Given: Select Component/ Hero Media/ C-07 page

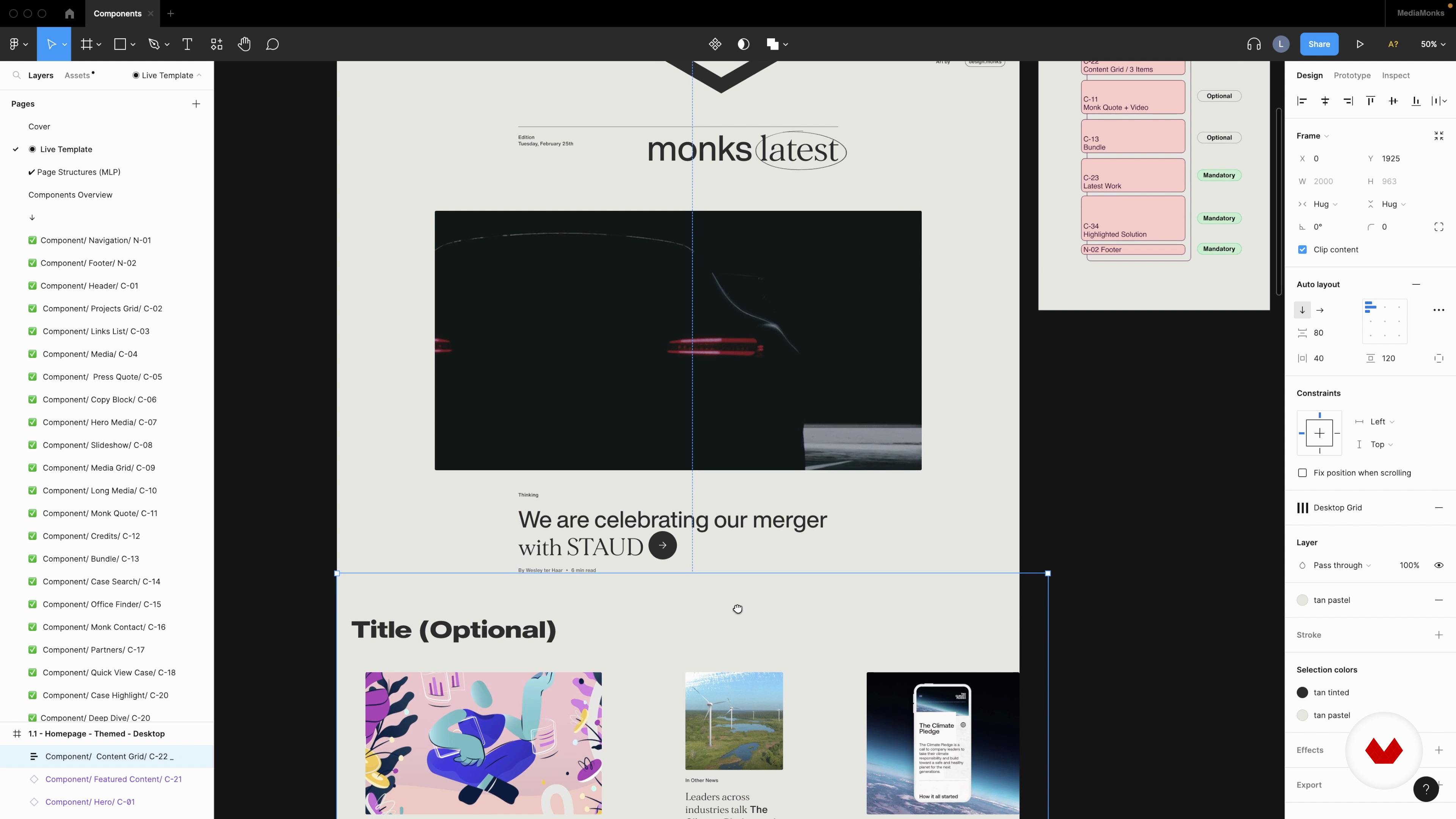Looking at the screenshot, I should point(99,422).
